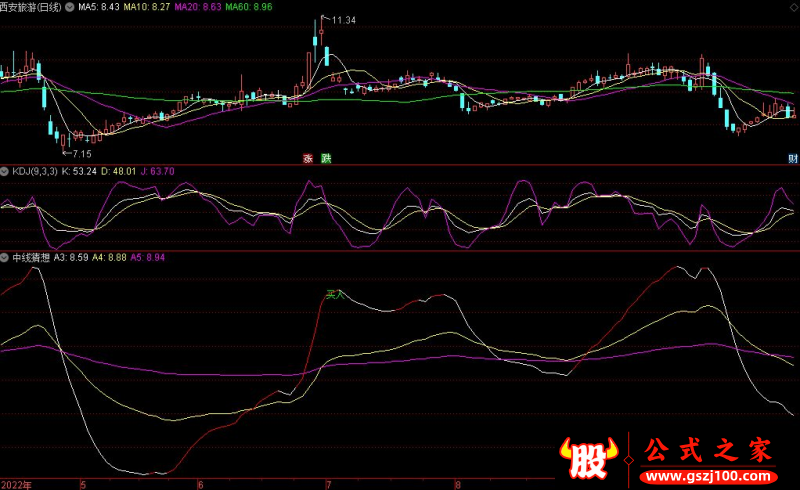The width and height of the screenshot is (800, 490).
Task: Select the MA60 moving average label
Action: (248, 7)
